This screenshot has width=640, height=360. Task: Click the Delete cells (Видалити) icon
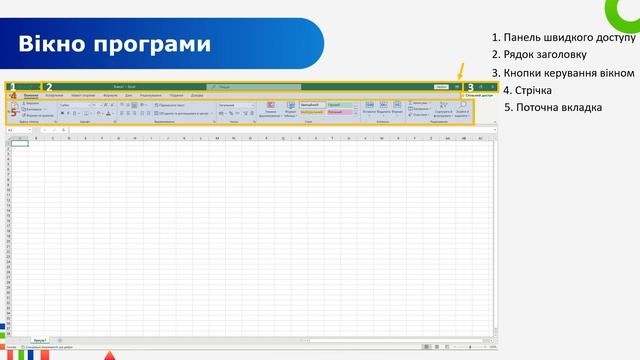point(383,106)
